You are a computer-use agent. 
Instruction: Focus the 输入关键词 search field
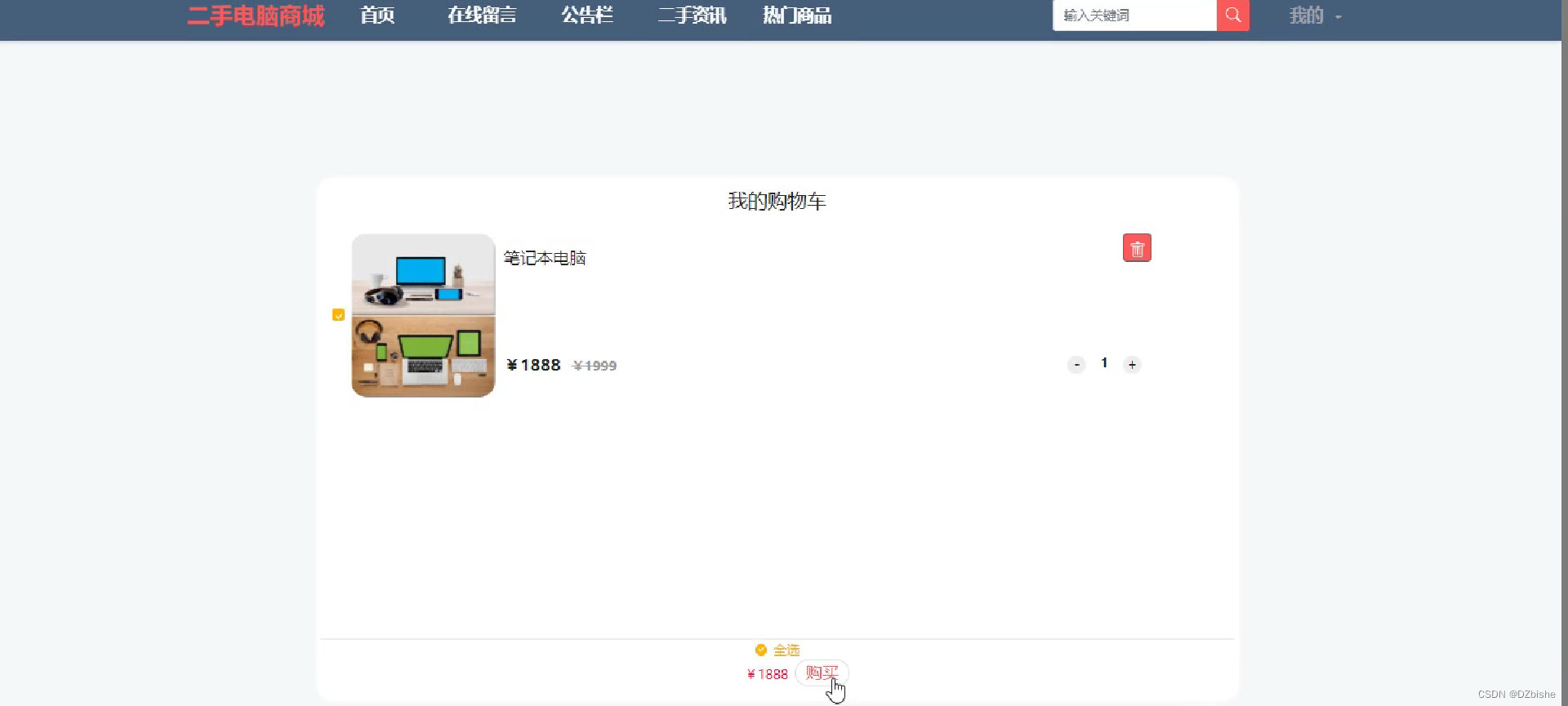pyautogui.click(x=1134, y=16)
